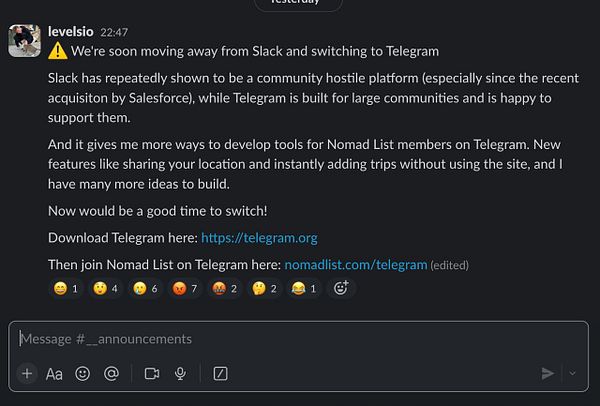This screenshot has width=600, height=406.
Task: Toggle the angry face reaction with 7
Action: coord(183,288)
